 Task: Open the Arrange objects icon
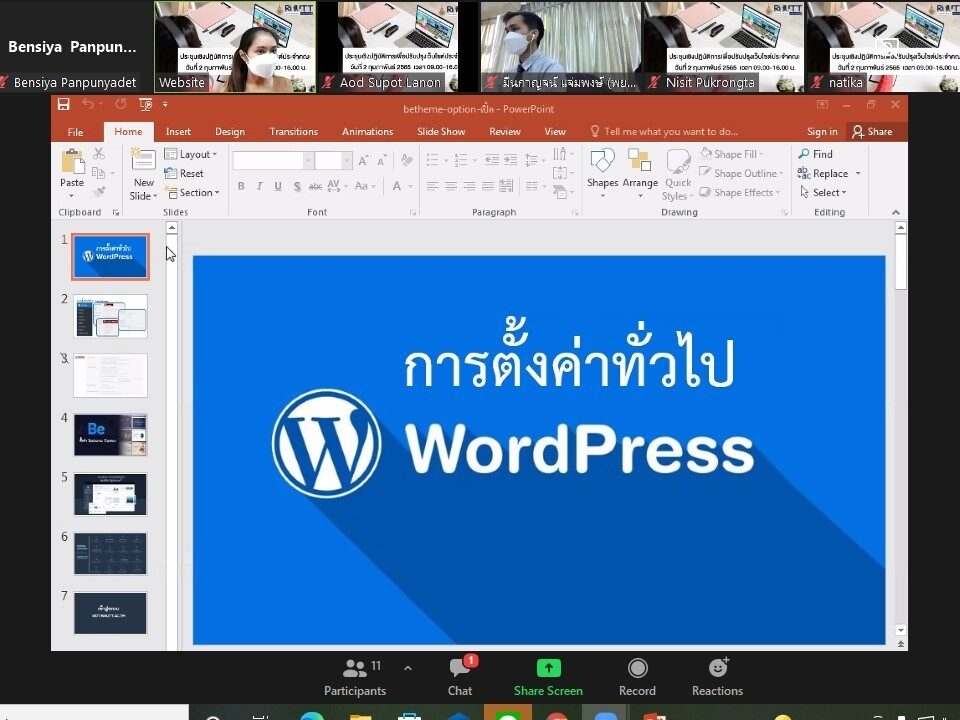coord(640,161)
